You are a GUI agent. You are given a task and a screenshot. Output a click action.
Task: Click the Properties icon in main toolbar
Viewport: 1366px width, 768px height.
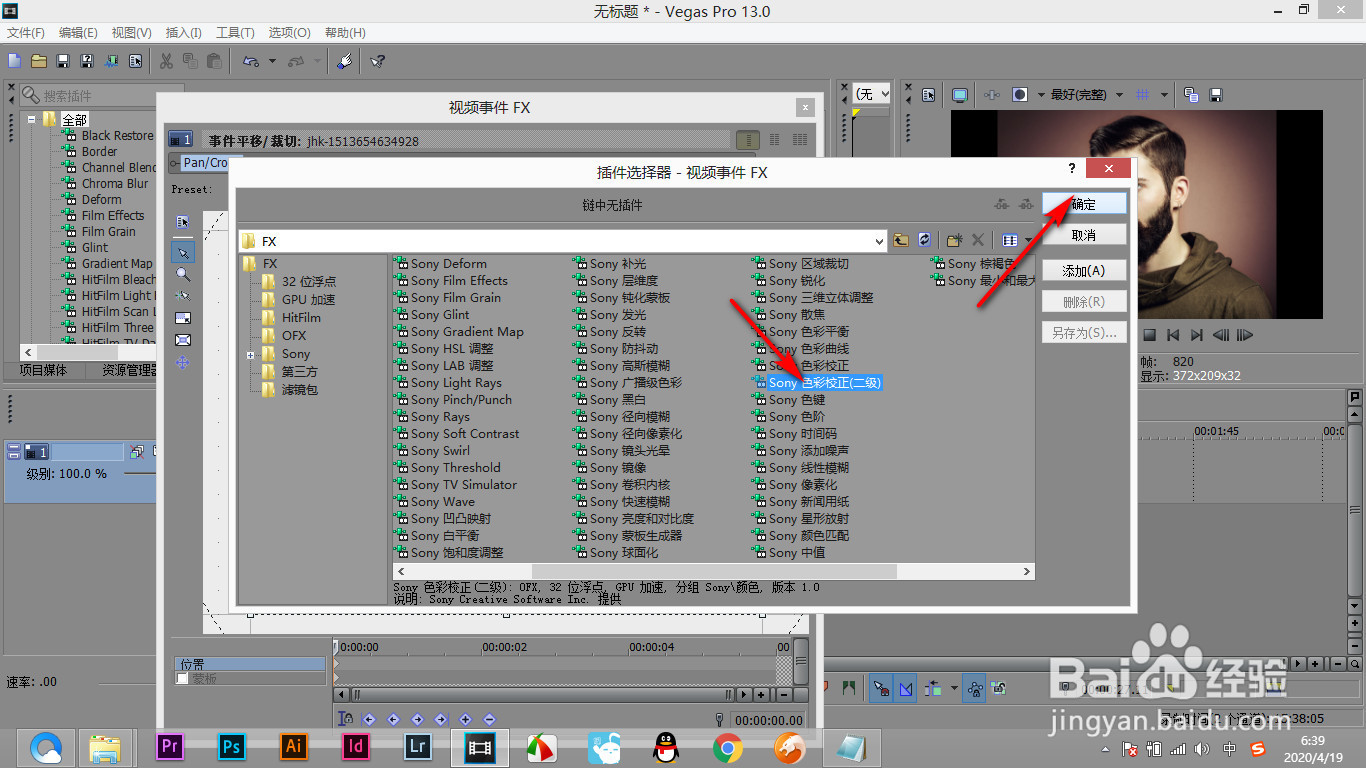[135, 61]
